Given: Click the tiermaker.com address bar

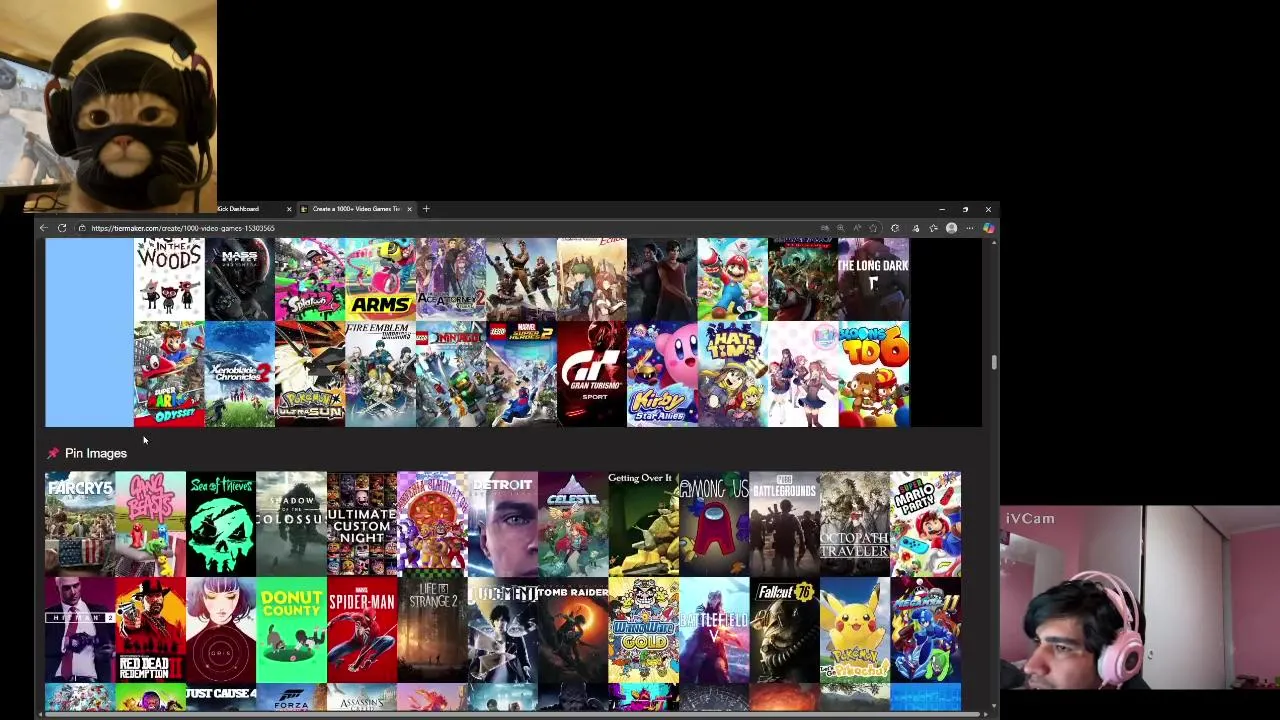Looking at the screenshot, I should pos(450,228).
